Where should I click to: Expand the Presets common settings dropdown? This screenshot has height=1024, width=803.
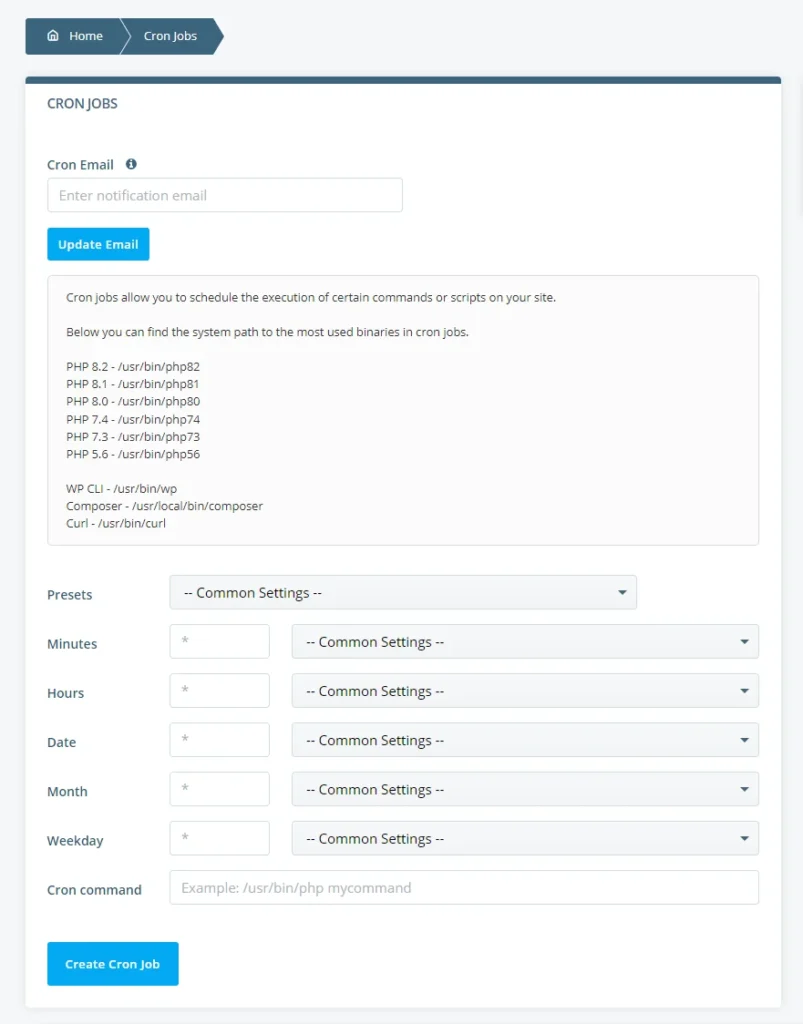coord(403,593)
